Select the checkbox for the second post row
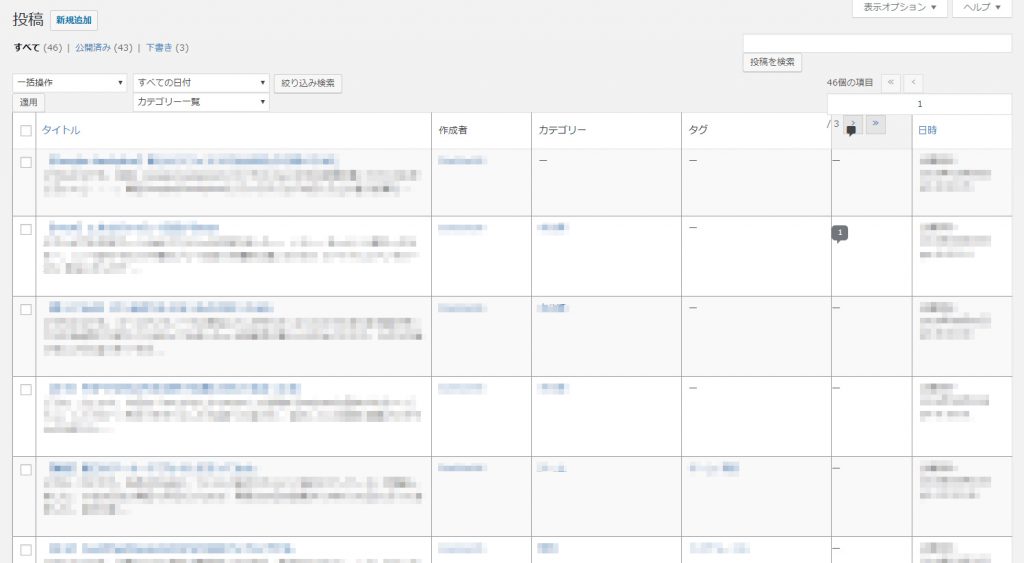The height and width of the screenshot is (563, 1024). coord(25,229)
